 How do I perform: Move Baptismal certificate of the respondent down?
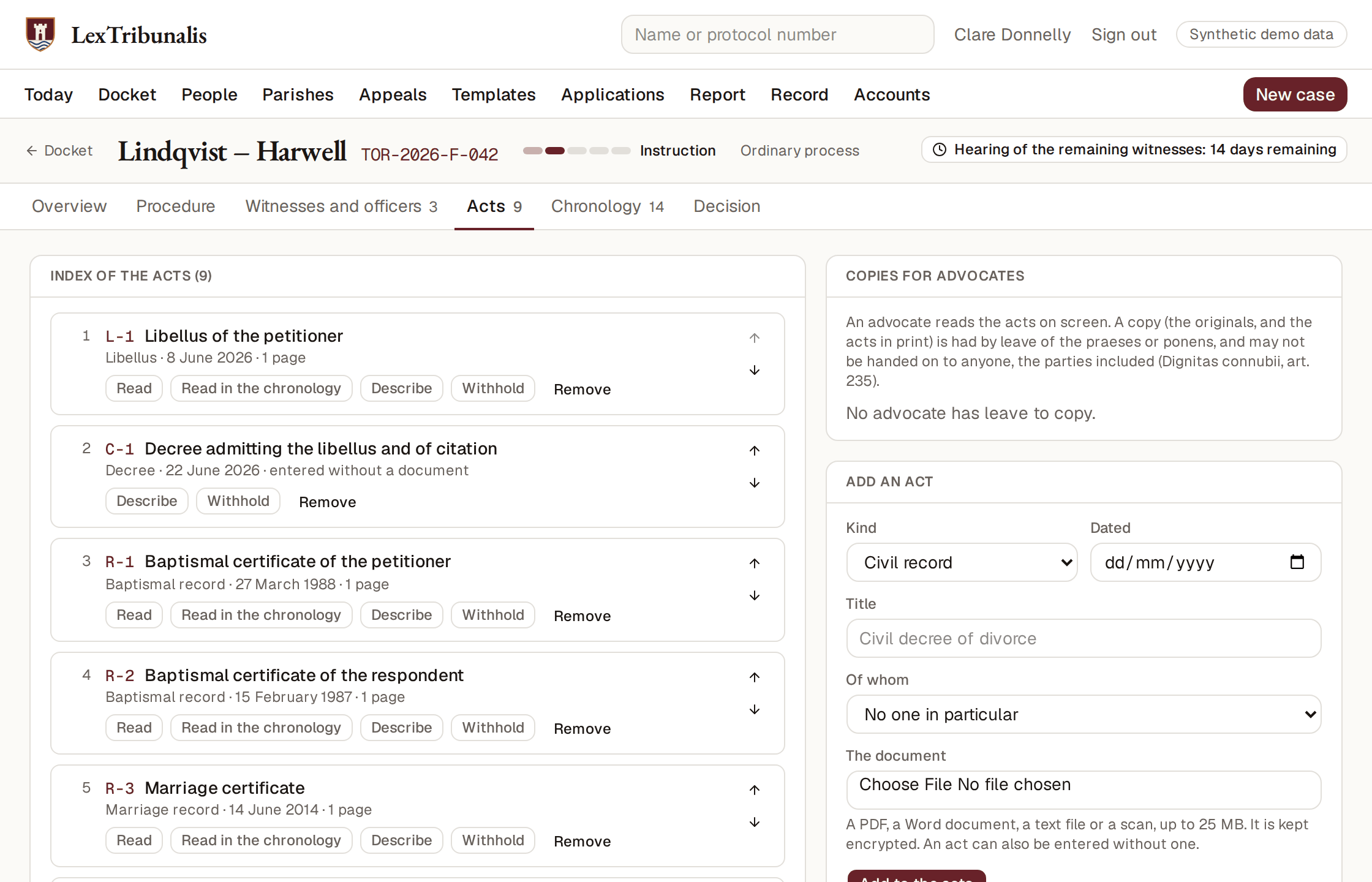click(755, 710)
